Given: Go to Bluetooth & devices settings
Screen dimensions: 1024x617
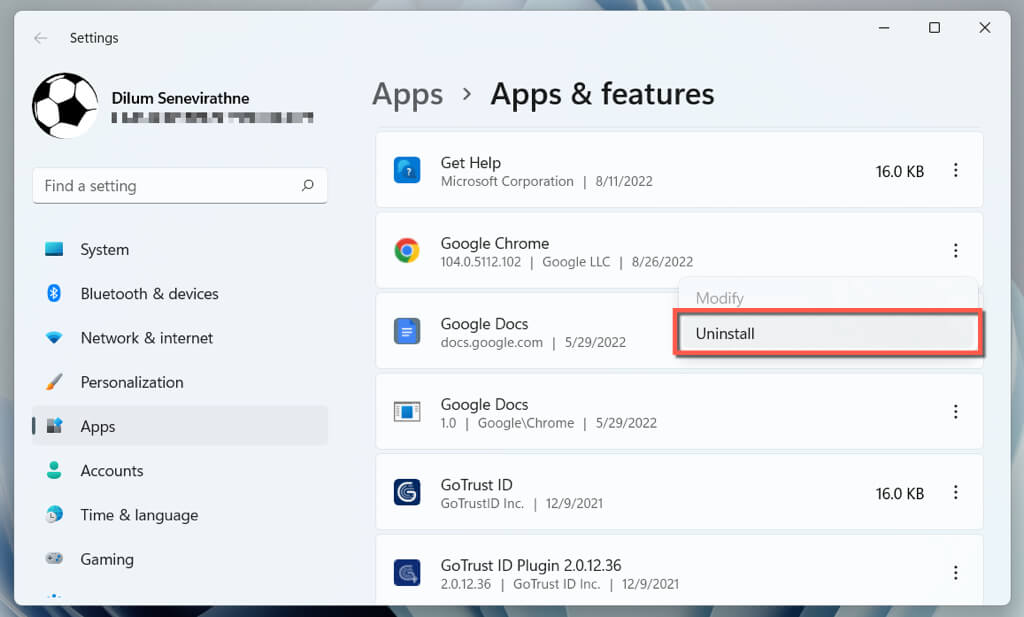Looking at the screenshot, I should [x=180, y=294].
